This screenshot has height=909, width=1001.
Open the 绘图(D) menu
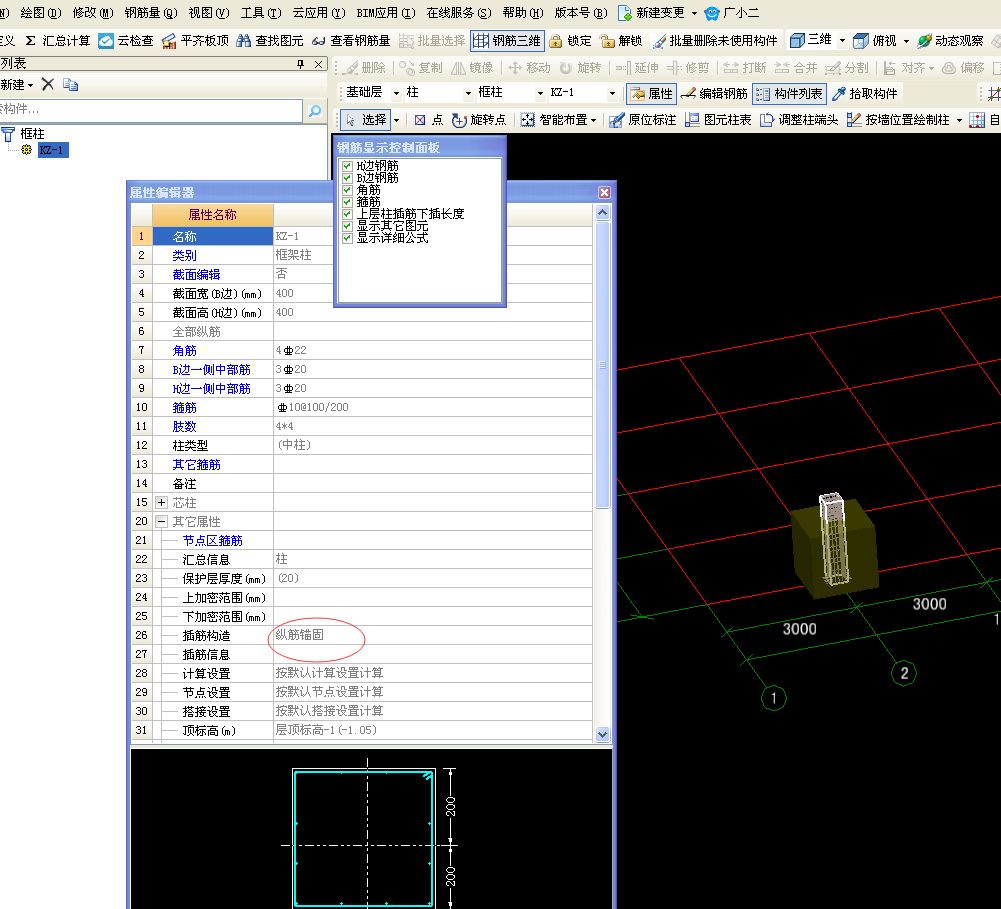pos(41,13)
